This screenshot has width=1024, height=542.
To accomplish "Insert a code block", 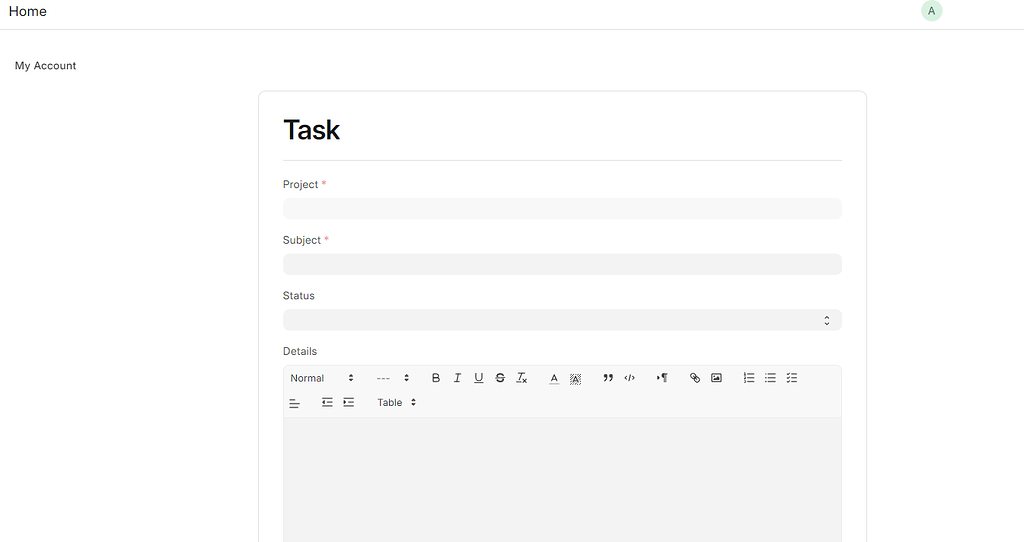I will pyautogui.click(x=630, y=378).
